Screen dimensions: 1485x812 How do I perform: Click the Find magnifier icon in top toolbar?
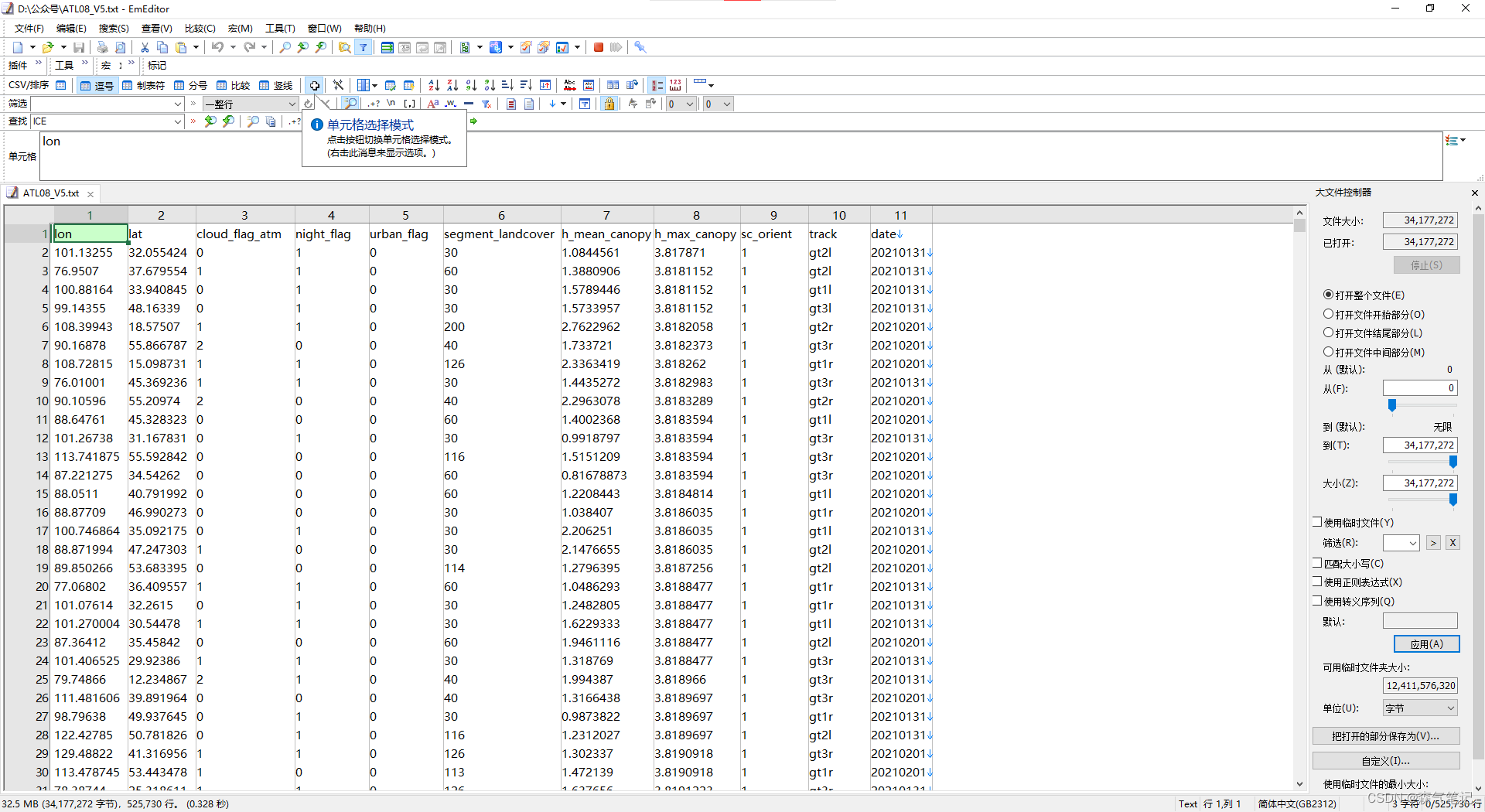click(x=285, y=47)
